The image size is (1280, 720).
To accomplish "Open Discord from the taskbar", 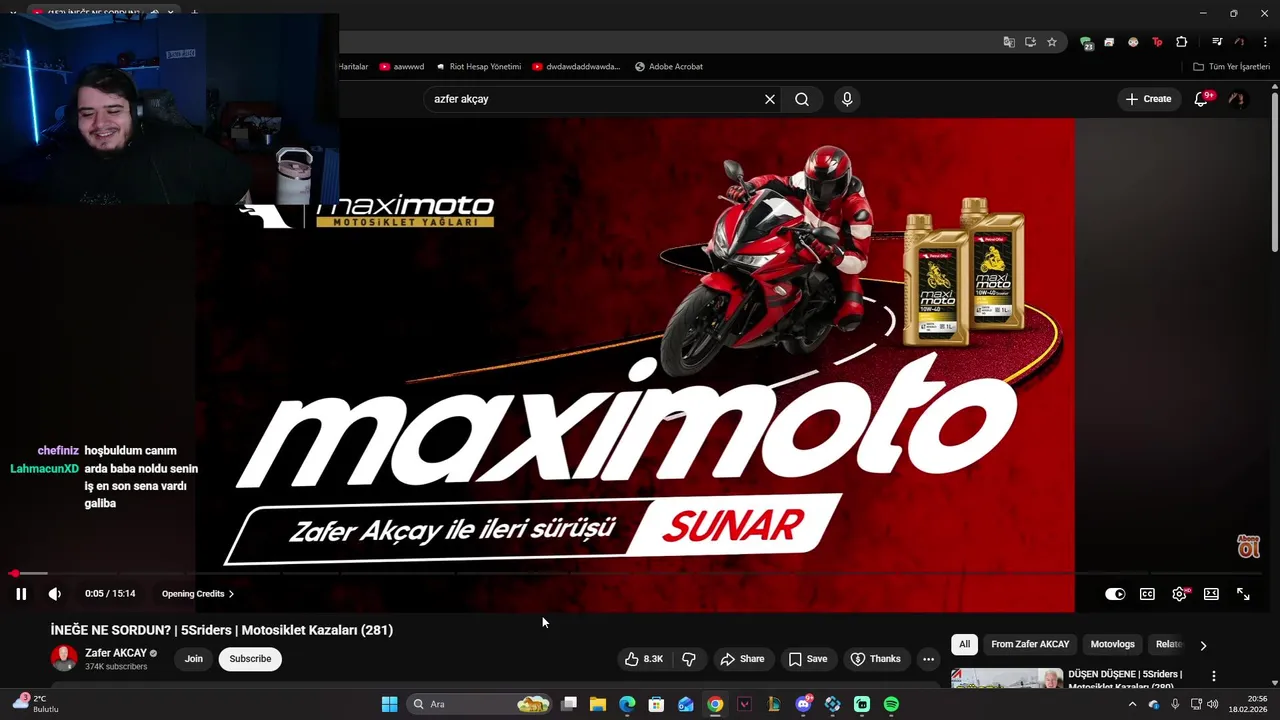I will pos(803,704).
